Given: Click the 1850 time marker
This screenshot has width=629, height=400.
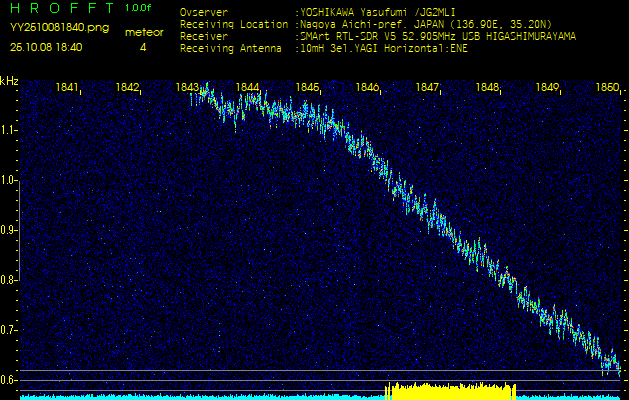Looking at the screenshot, I should pyautogui.click(x=606, y=88).
